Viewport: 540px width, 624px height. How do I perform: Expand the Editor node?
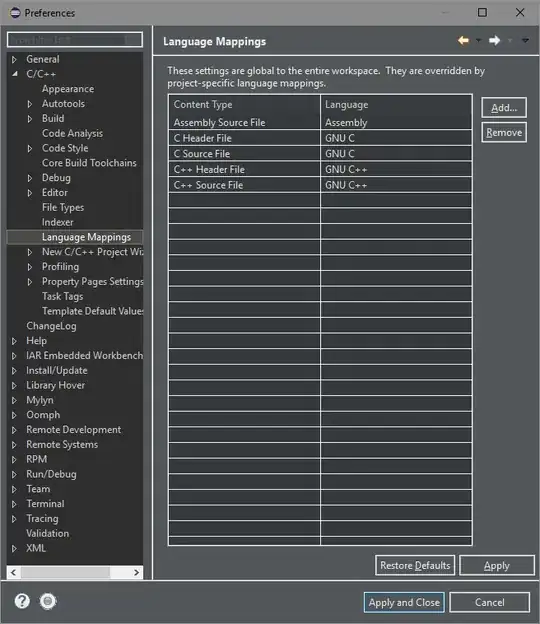[x=30, y=193]
